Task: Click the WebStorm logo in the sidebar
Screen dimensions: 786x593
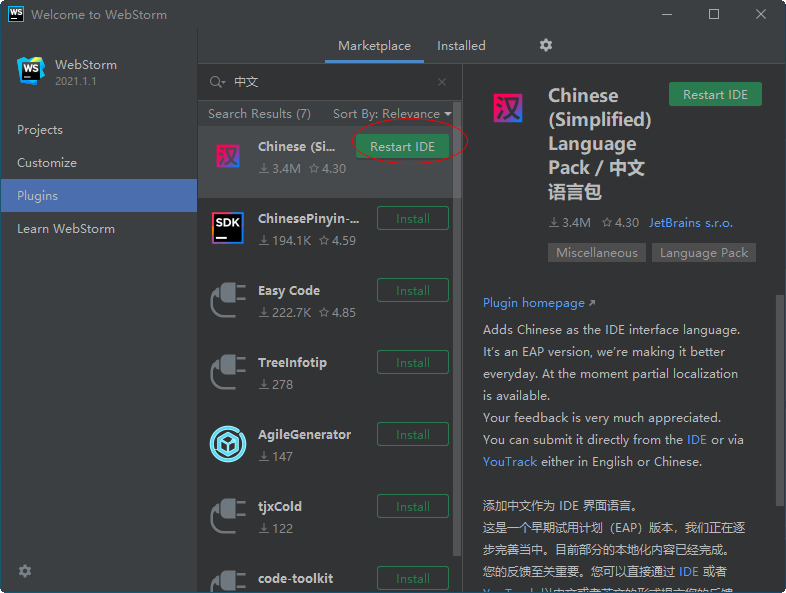Action: click(x=31, y=71)
